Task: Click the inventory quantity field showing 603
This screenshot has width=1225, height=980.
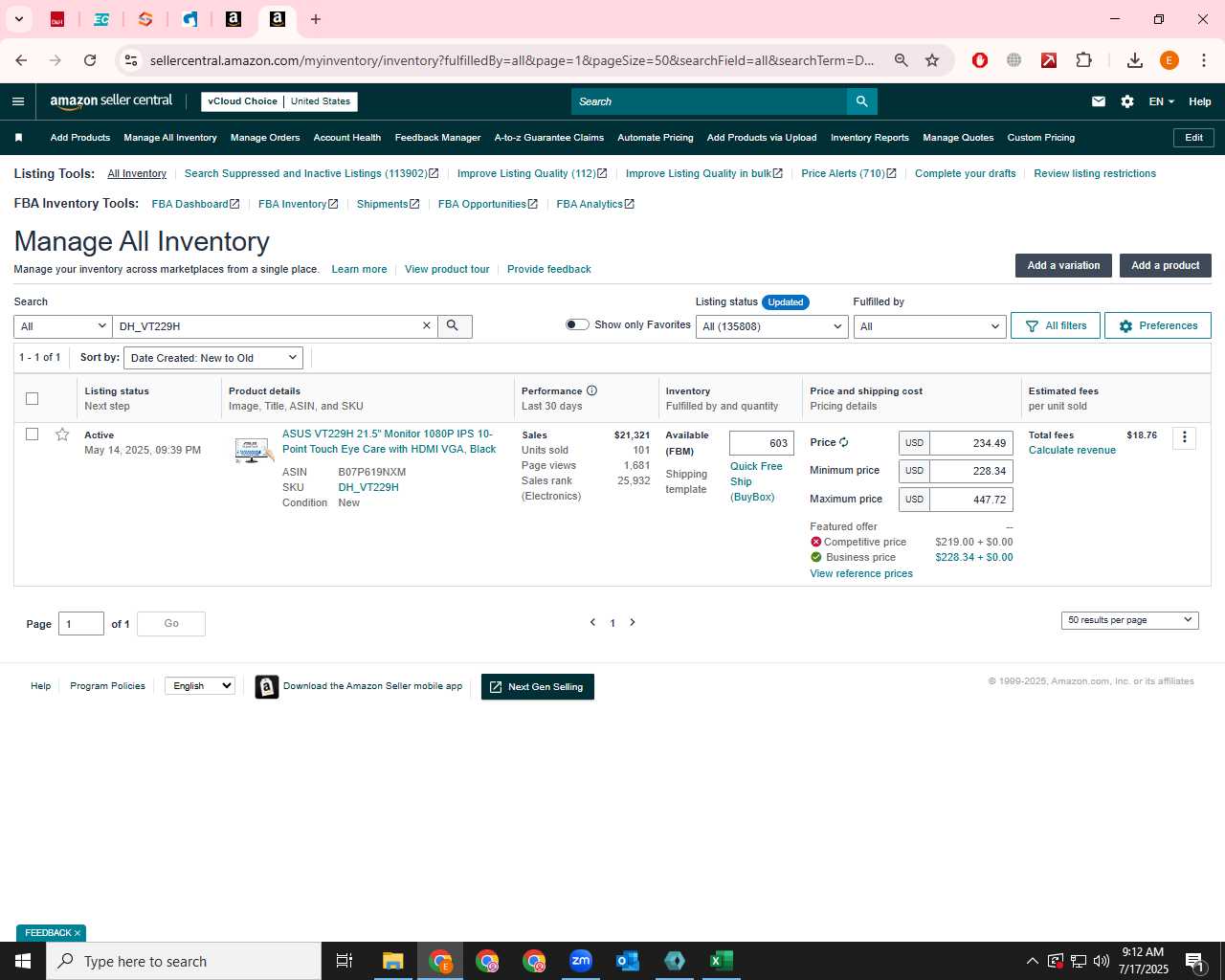Action: 762,443
